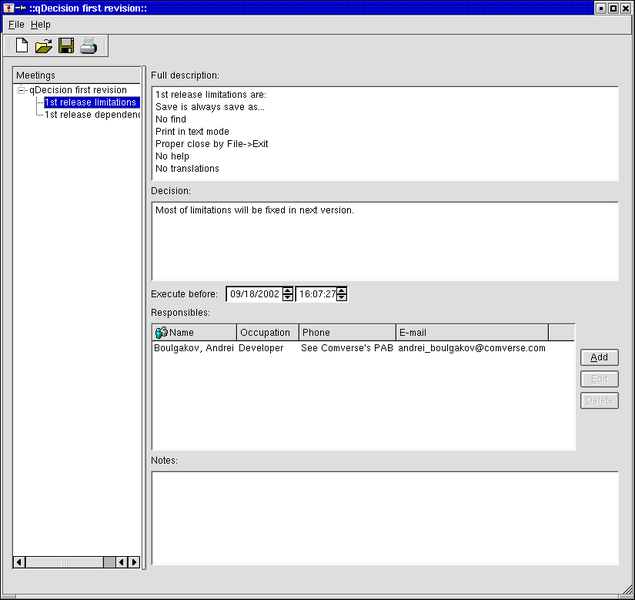Click the application icon in title bar
This screenshot has height=600, width=635.
click(9, 8)
